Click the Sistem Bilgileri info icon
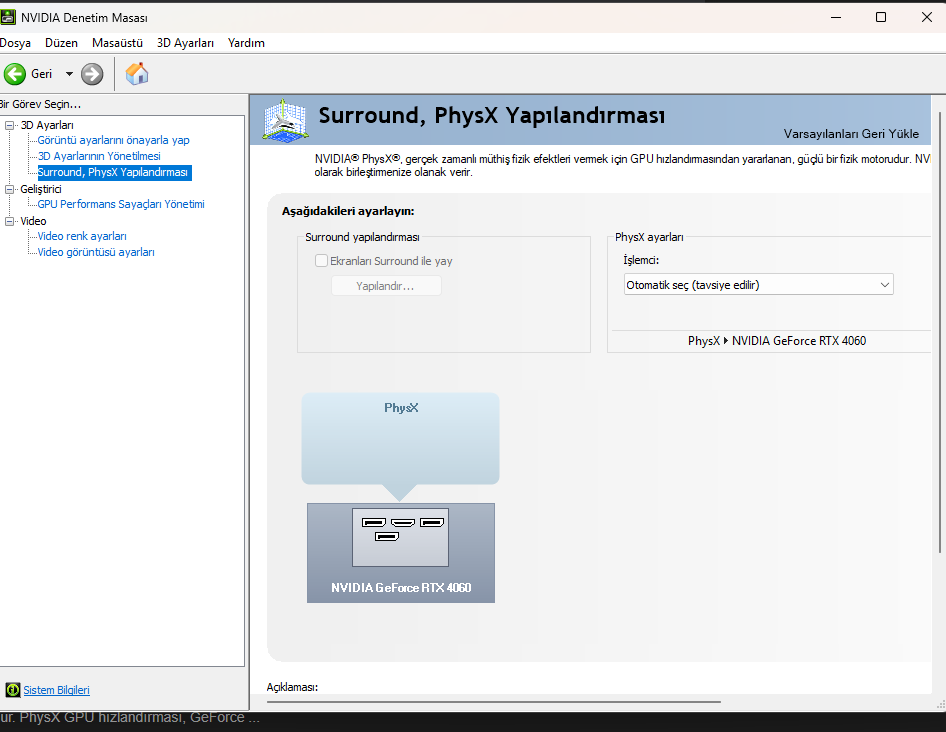The image size is (946, 732). click(13, 690)
